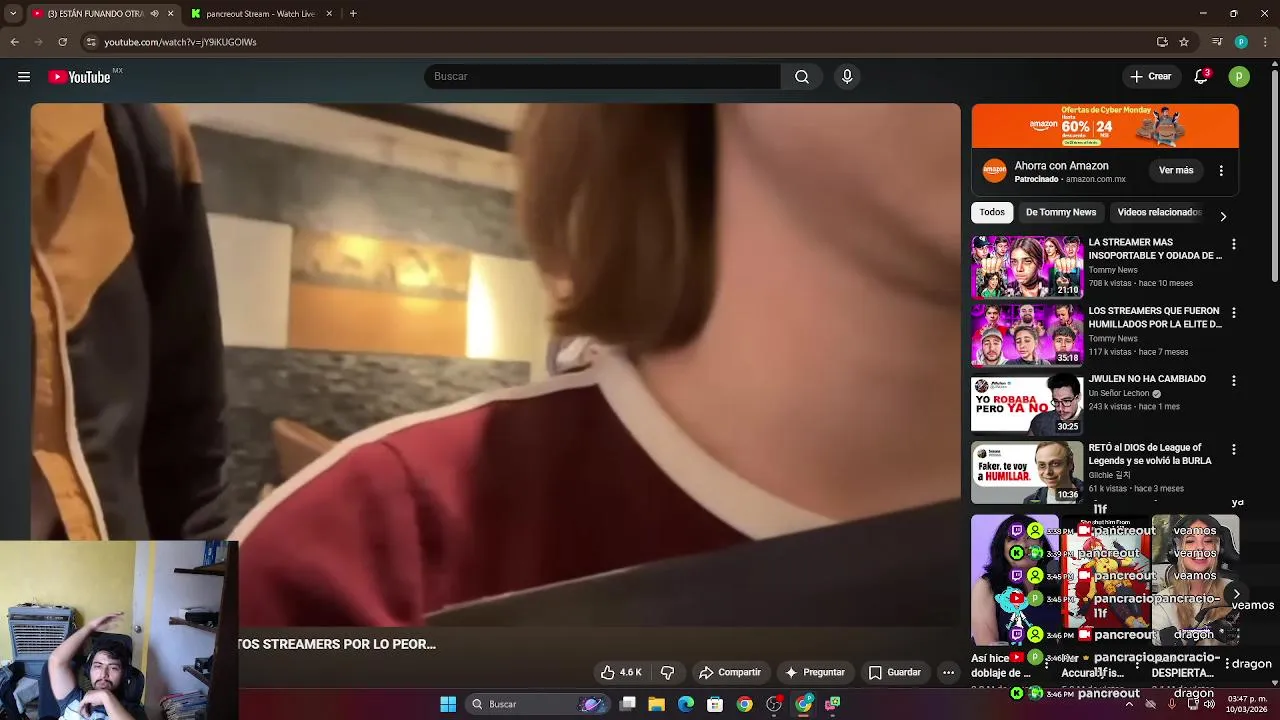
Task: Open the YouTube account avatar menu
Action: coord(1239,77)
